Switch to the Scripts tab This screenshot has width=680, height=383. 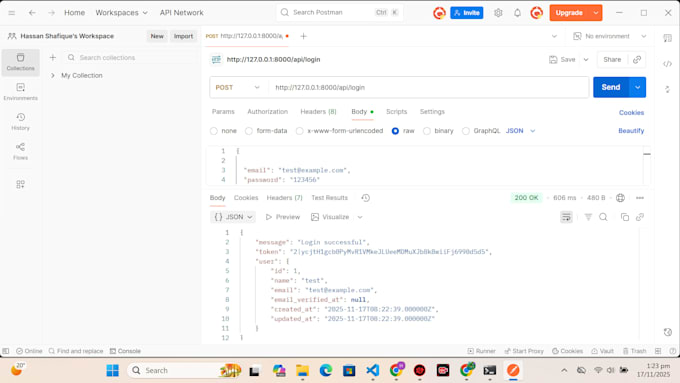396,111
